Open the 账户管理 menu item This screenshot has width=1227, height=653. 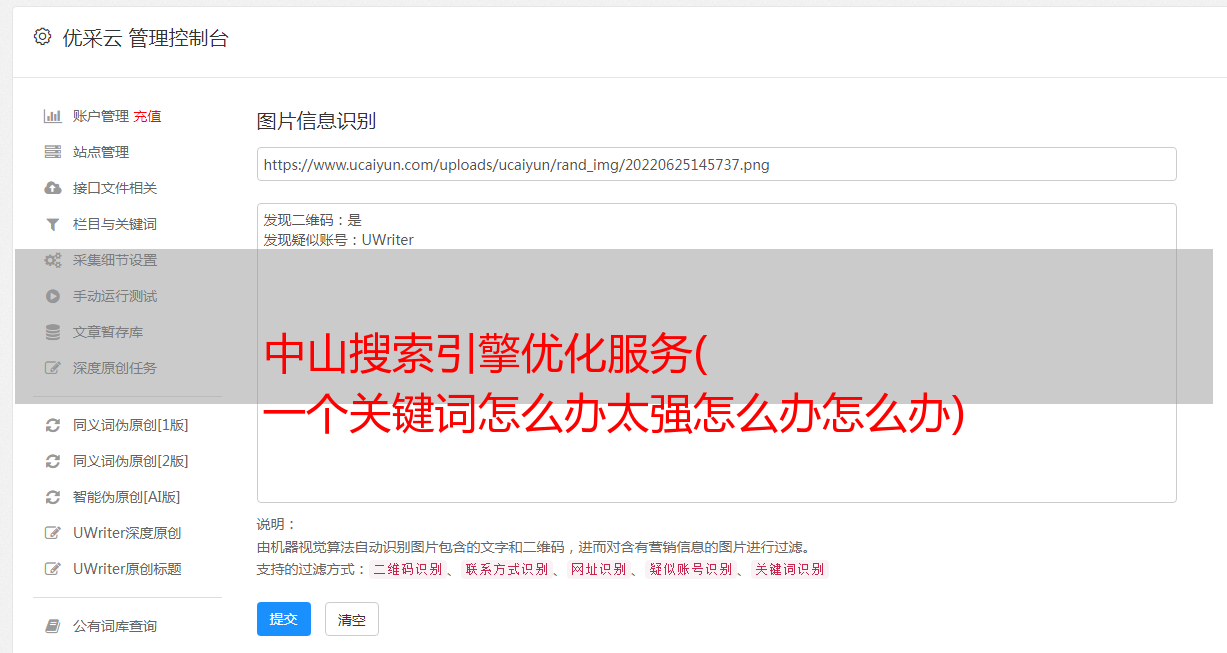point(101,116)
